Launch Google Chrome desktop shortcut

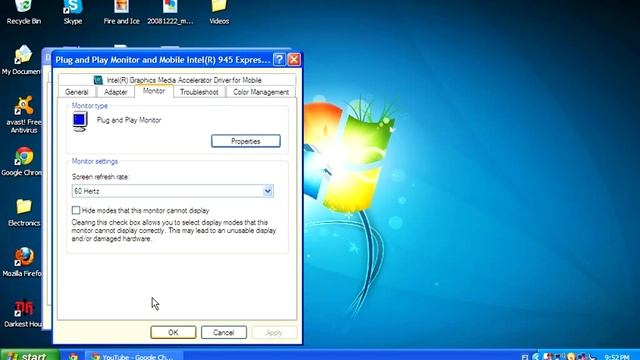click(22, 162)
